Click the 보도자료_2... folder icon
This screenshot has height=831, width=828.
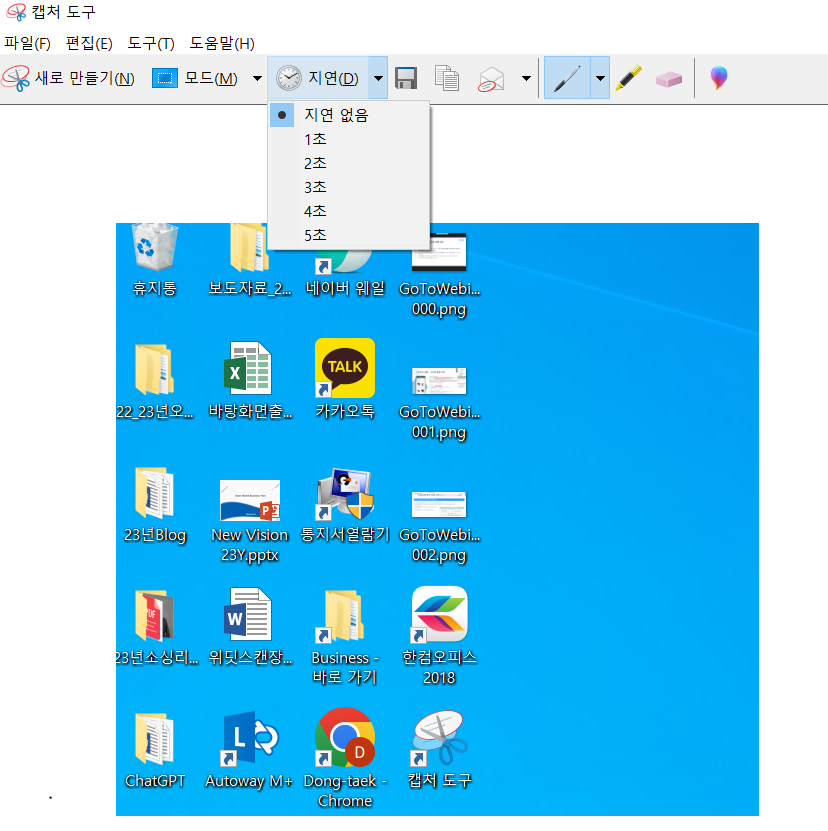click(249, 248)
